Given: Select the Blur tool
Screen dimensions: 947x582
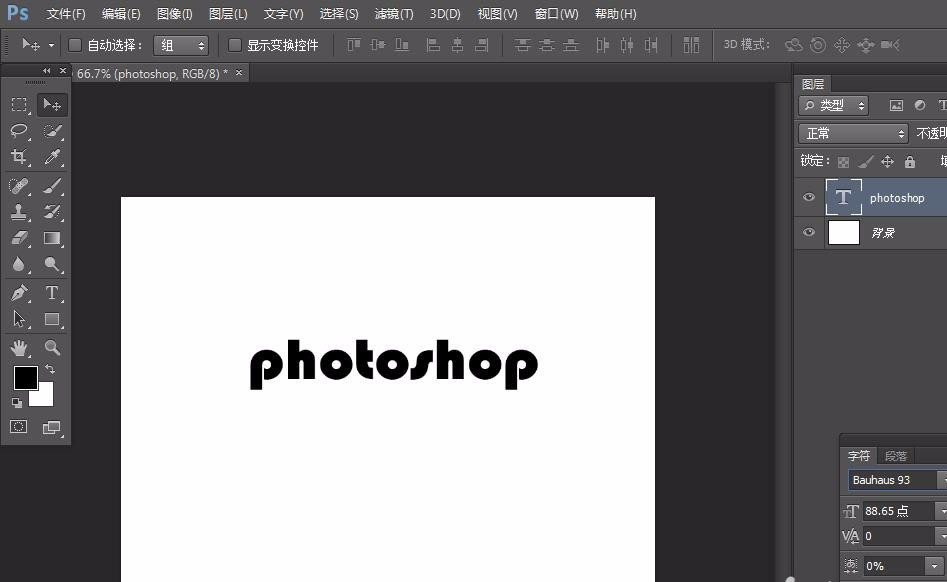Looking at the screenshot, I should click(19, 264).
